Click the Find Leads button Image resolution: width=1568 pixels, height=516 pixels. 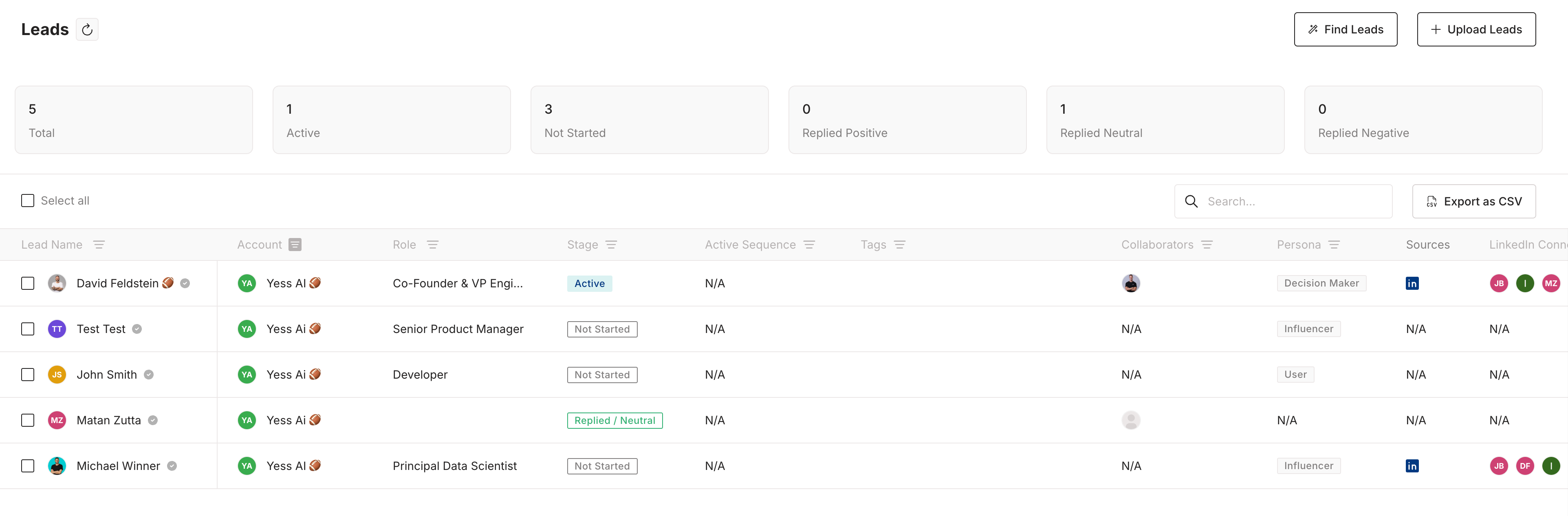(x=1345, y=29)
